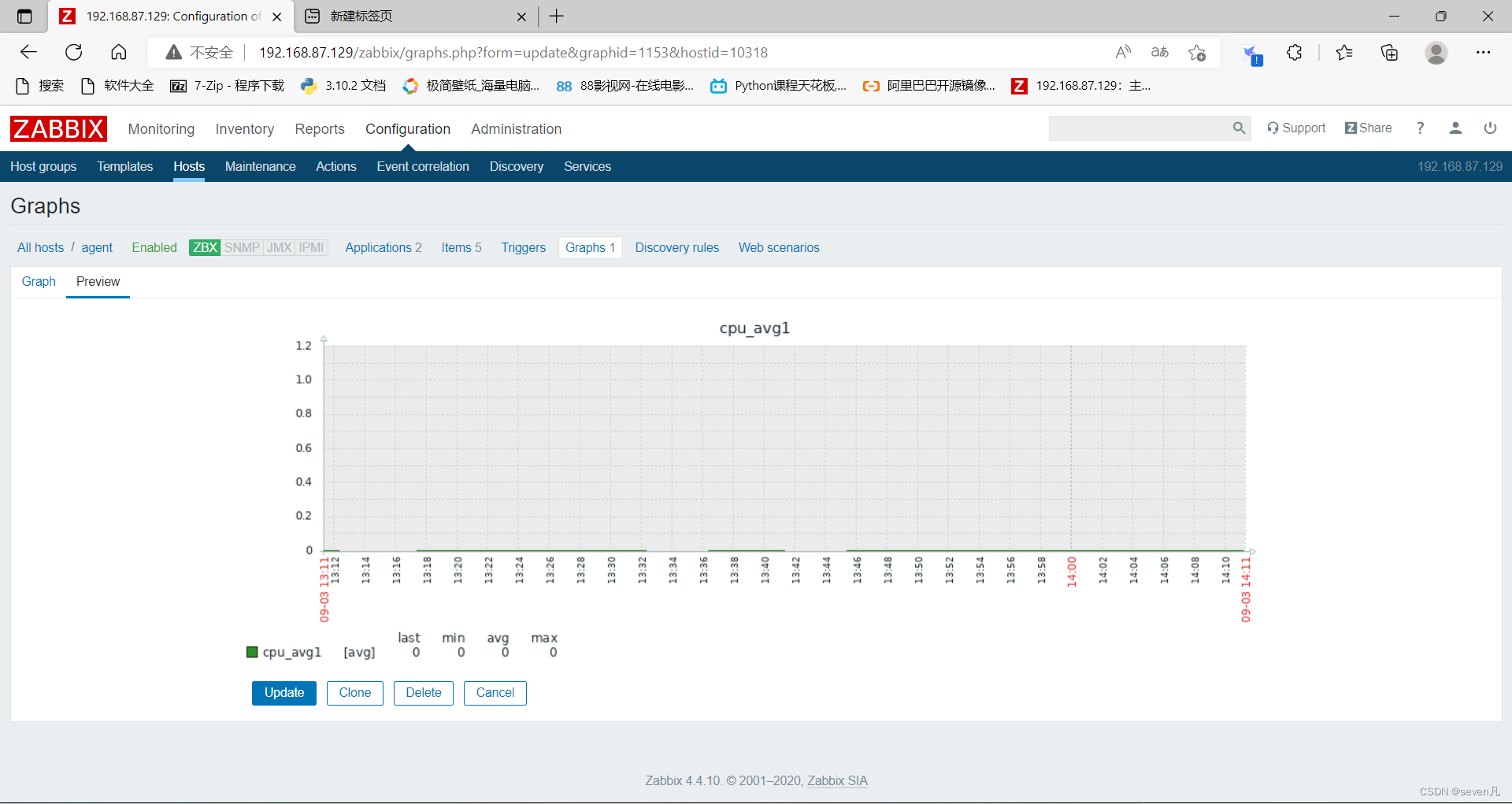Open browser extensions puzzle icon
Screen dimensions: 1512x804
coord(1295,53)
